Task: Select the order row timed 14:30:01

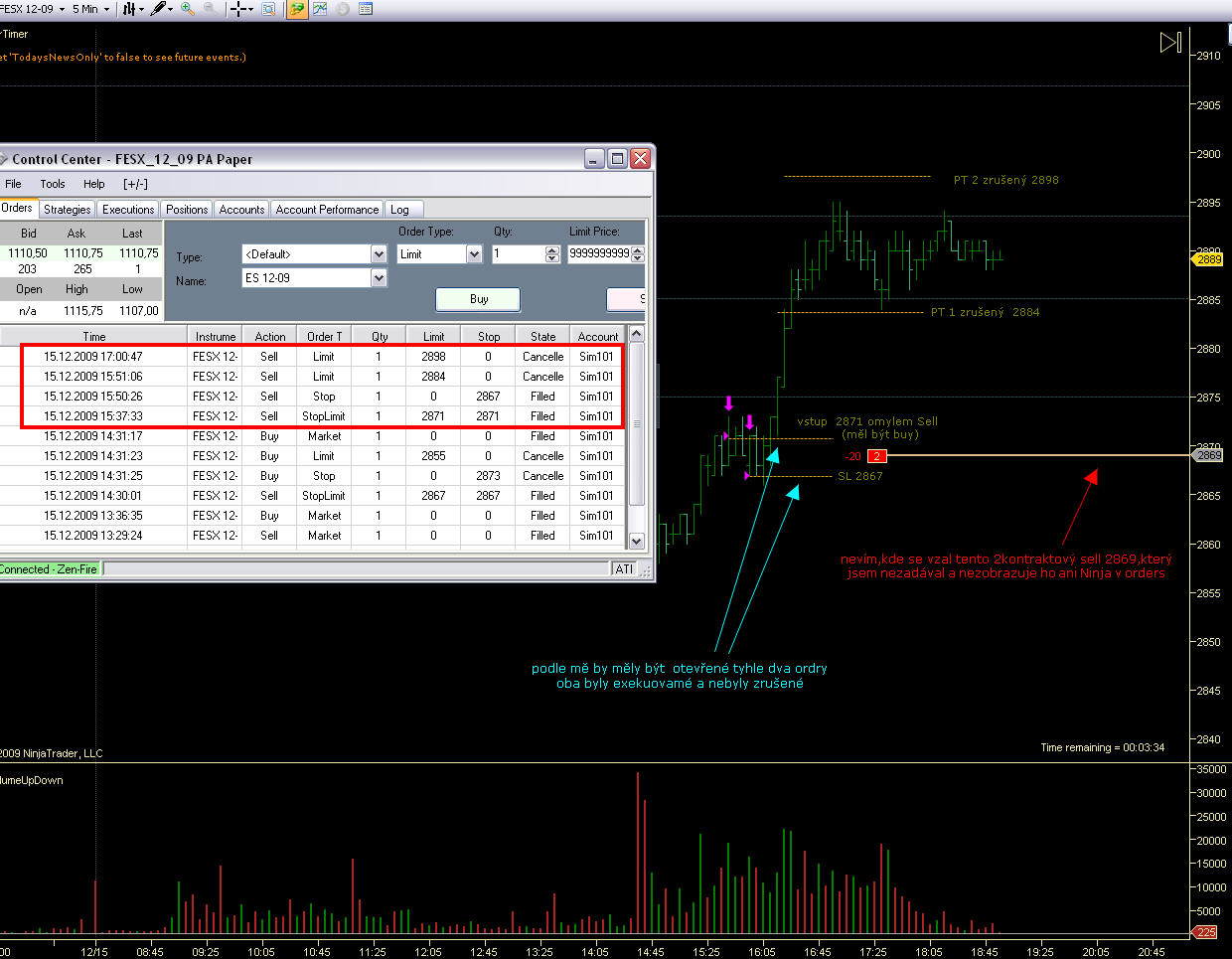Action: coord(313,496)
